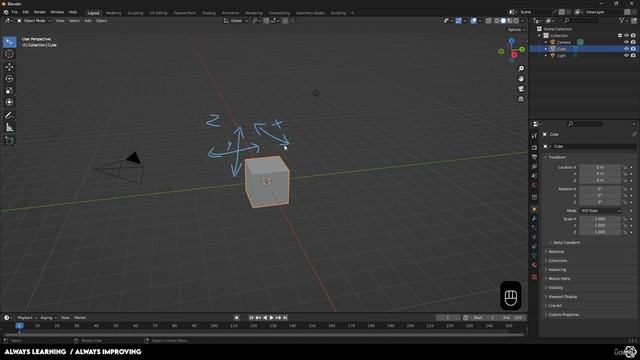Image resolution: width=640 pixels, height=360 pixels.
Task: Open the Physics properties tab
Action: pyautogui.click(x=534, y=237)
